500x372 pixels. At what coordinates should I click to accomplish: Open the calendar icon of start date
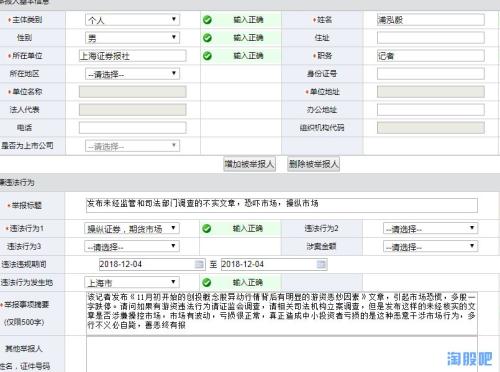point(199,264)
